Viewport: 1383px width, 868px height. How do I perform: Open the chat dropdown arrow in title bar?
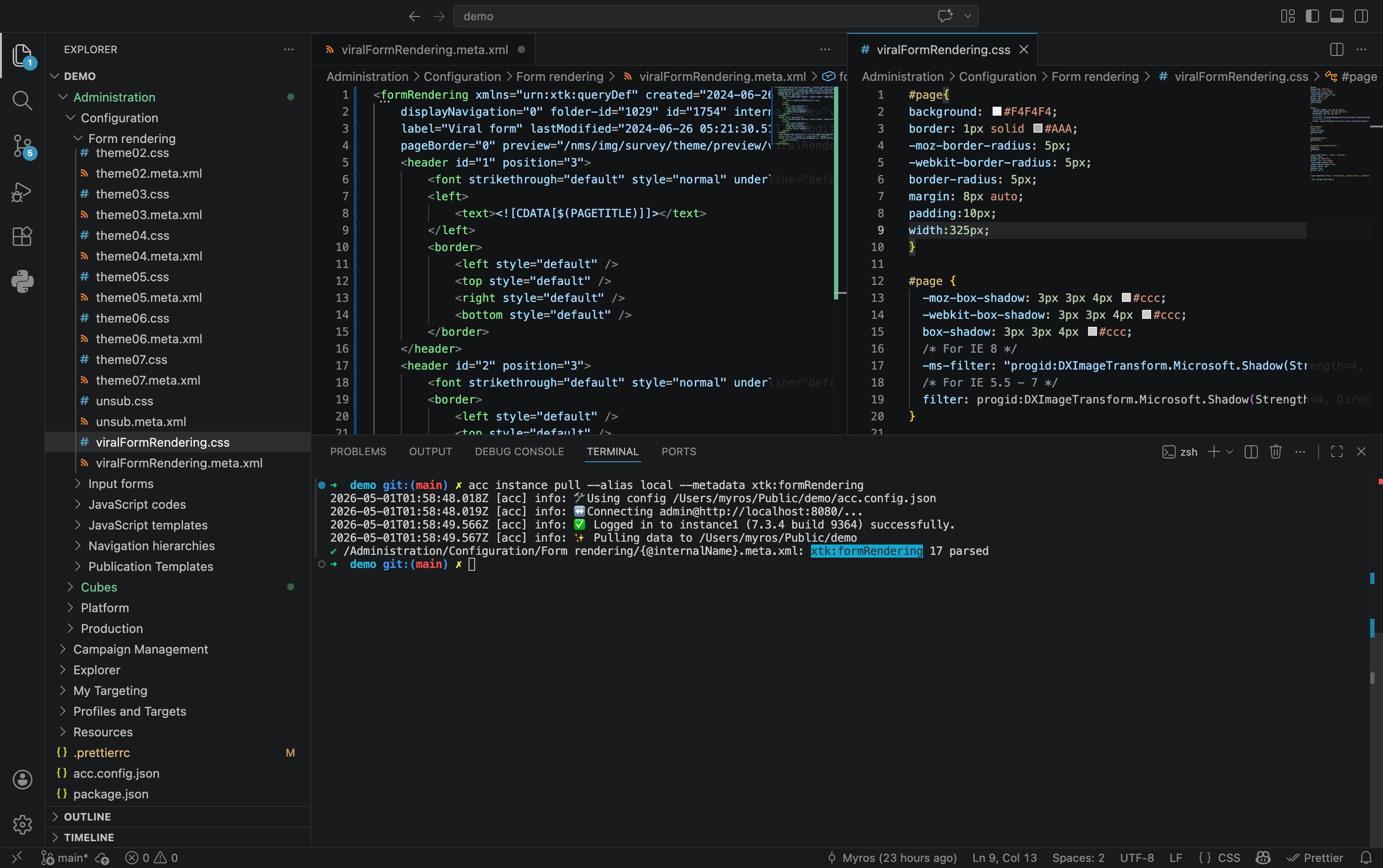pos(968,16)
